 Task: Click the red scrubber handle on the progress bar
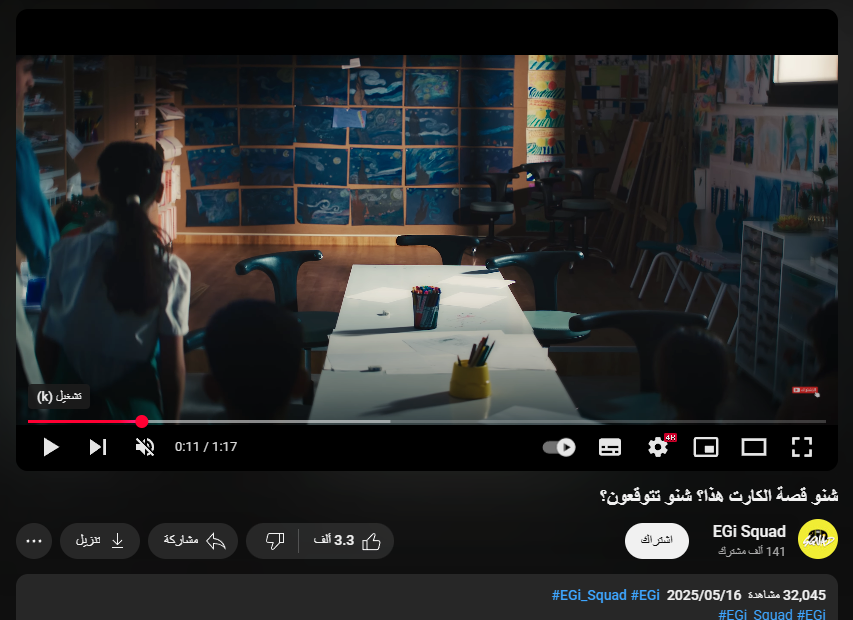pos(142,422)
